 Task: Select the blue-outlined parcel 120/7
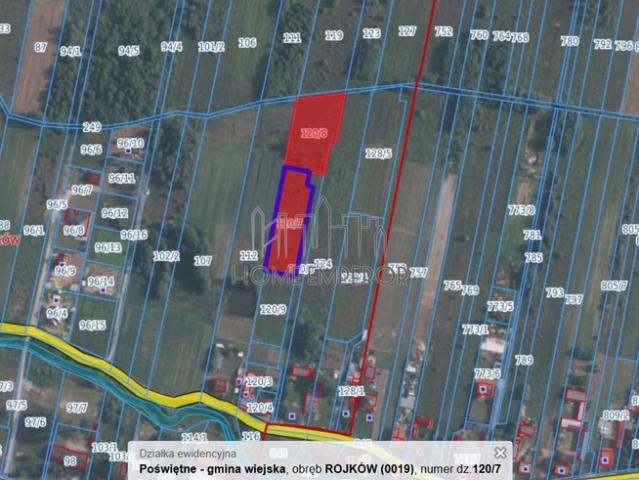(289, 220)
